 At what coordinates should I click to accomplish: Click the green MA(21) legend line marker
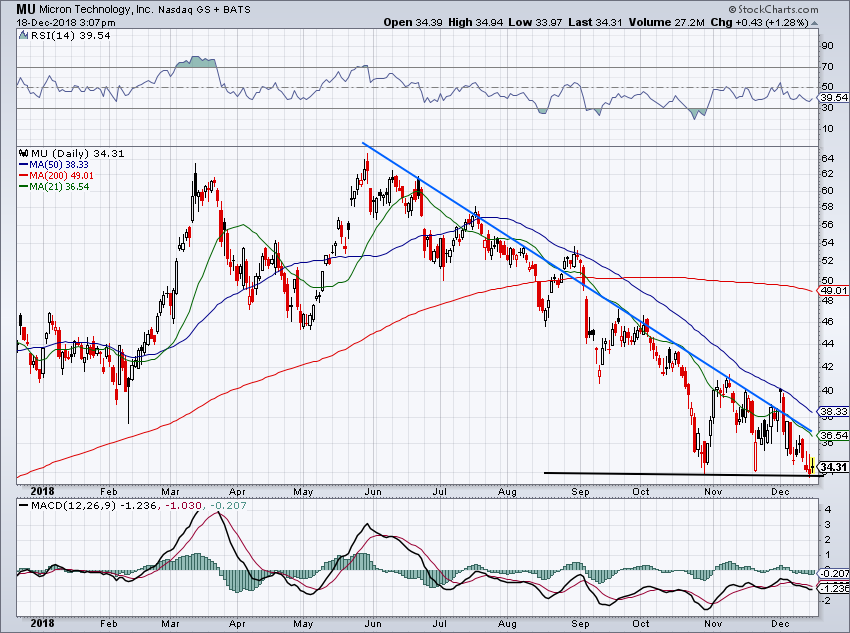23,186
